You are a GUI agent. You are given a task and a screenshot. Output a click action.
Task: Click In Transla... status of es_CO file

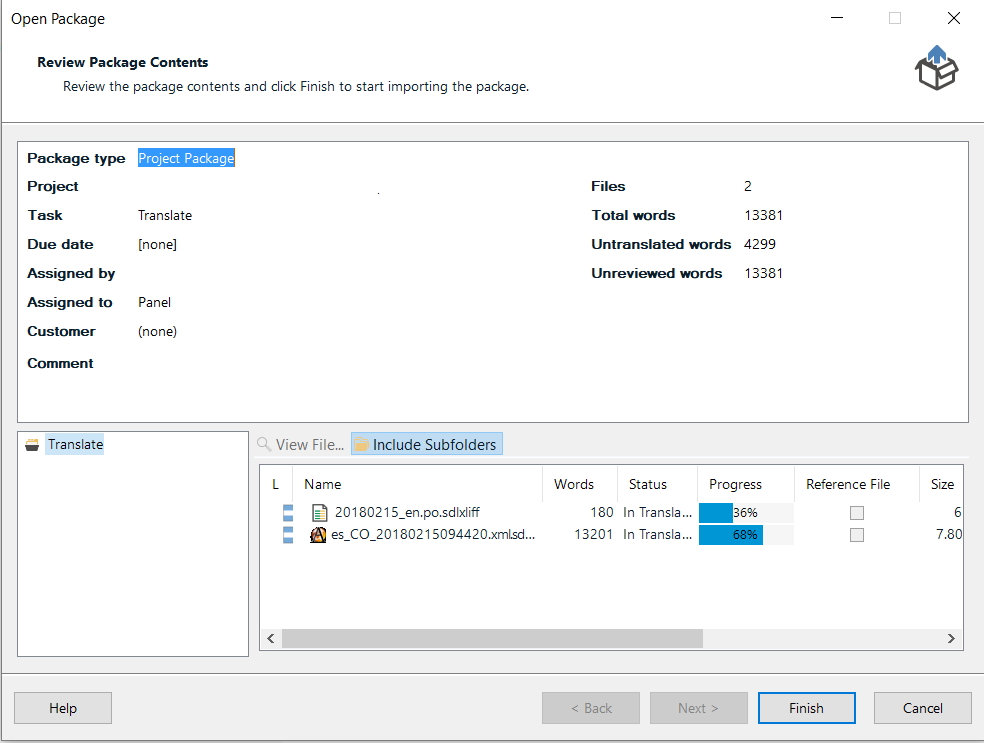(x=657, y=535)
